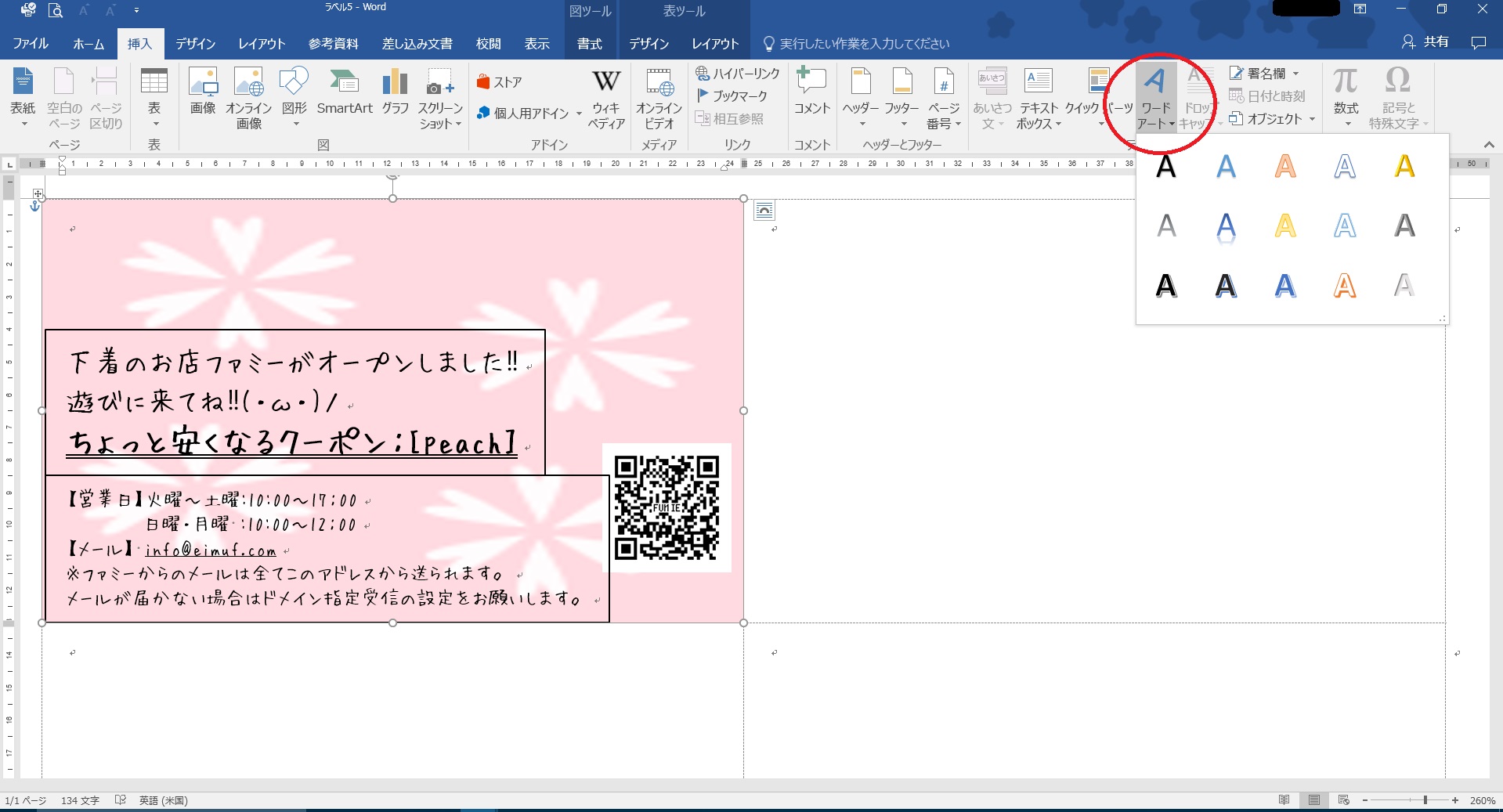Image resolution: width=1503 pixels, height=812 pixels.
Task: Click the 134 文字 word count
Action: pyautogui.click(x=80, y=800)
